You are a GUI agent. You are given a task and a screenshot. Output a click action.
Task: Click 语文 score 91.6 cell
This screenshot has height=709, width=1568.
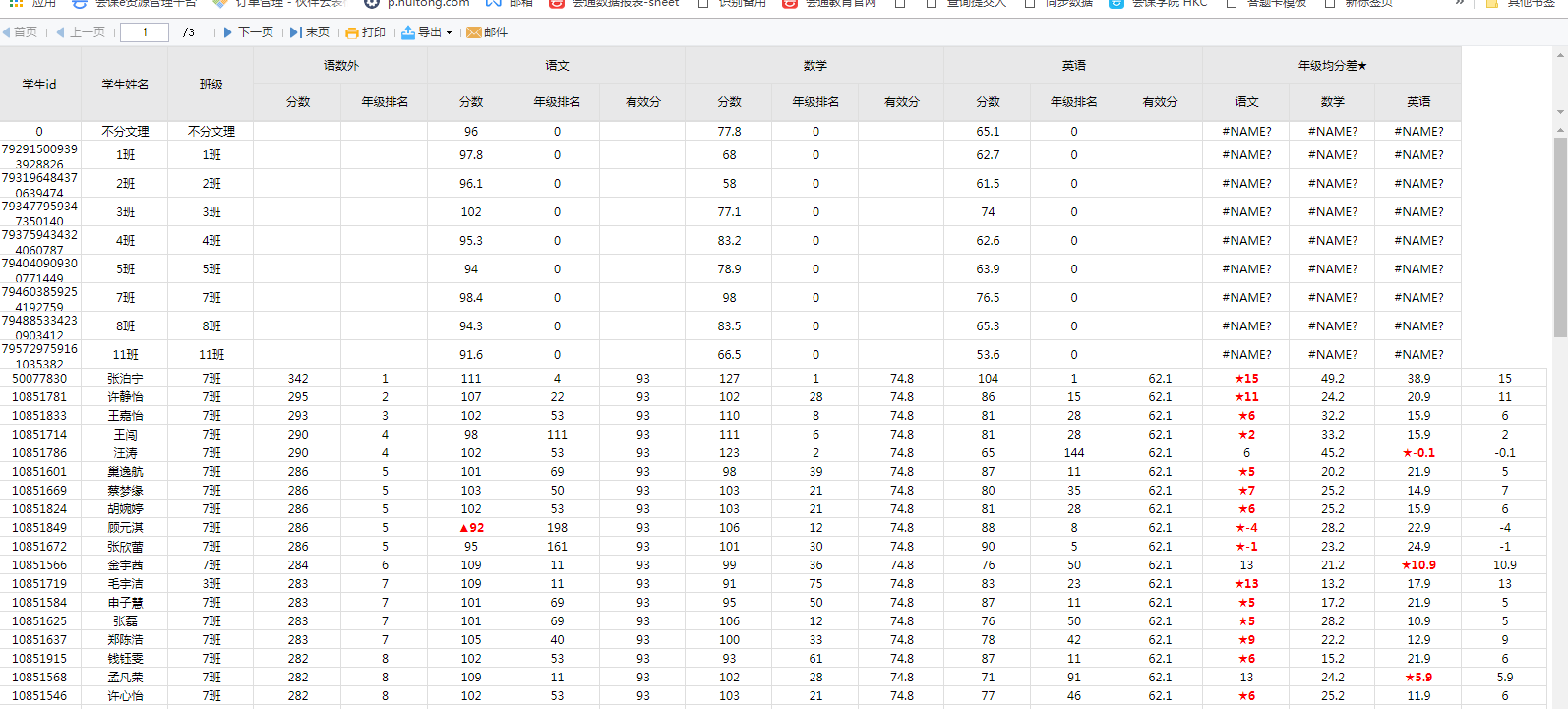(x=471, y=355)
